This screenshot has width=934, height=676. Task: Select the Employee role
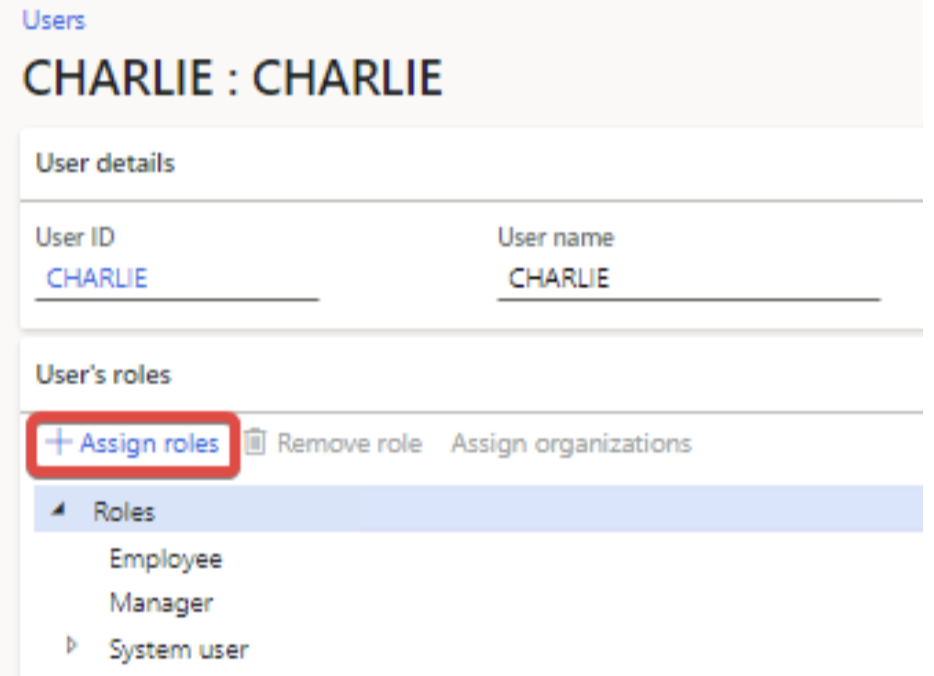166,558
